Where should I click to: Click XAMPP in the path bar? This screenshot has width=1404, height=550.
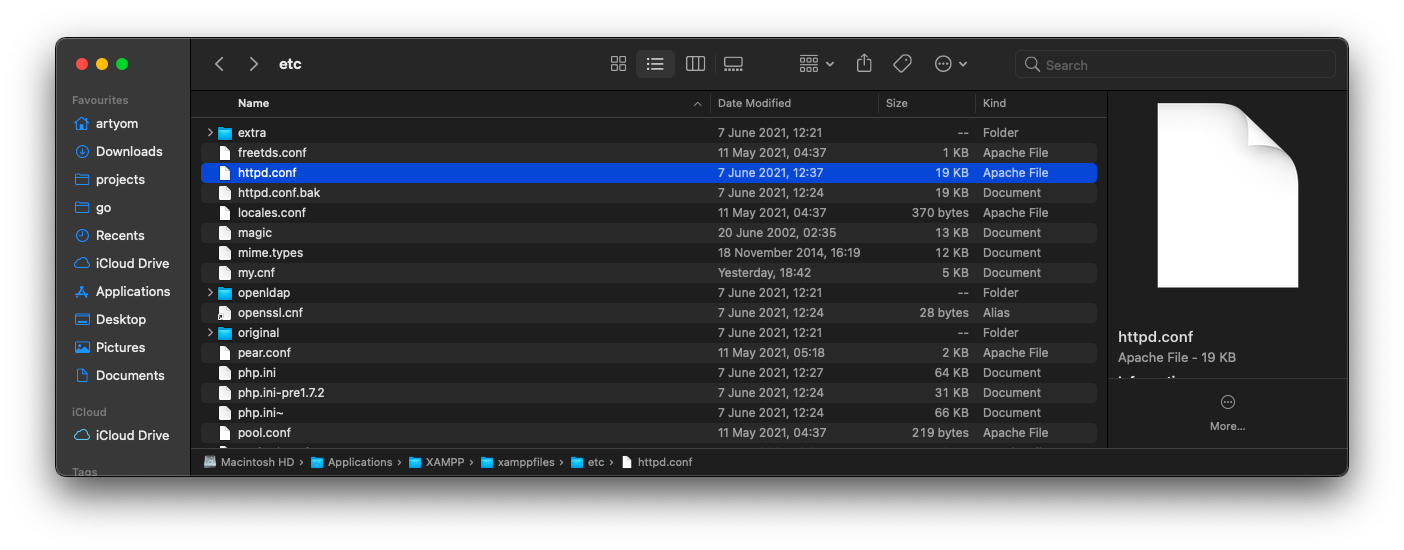coord(445,462)
